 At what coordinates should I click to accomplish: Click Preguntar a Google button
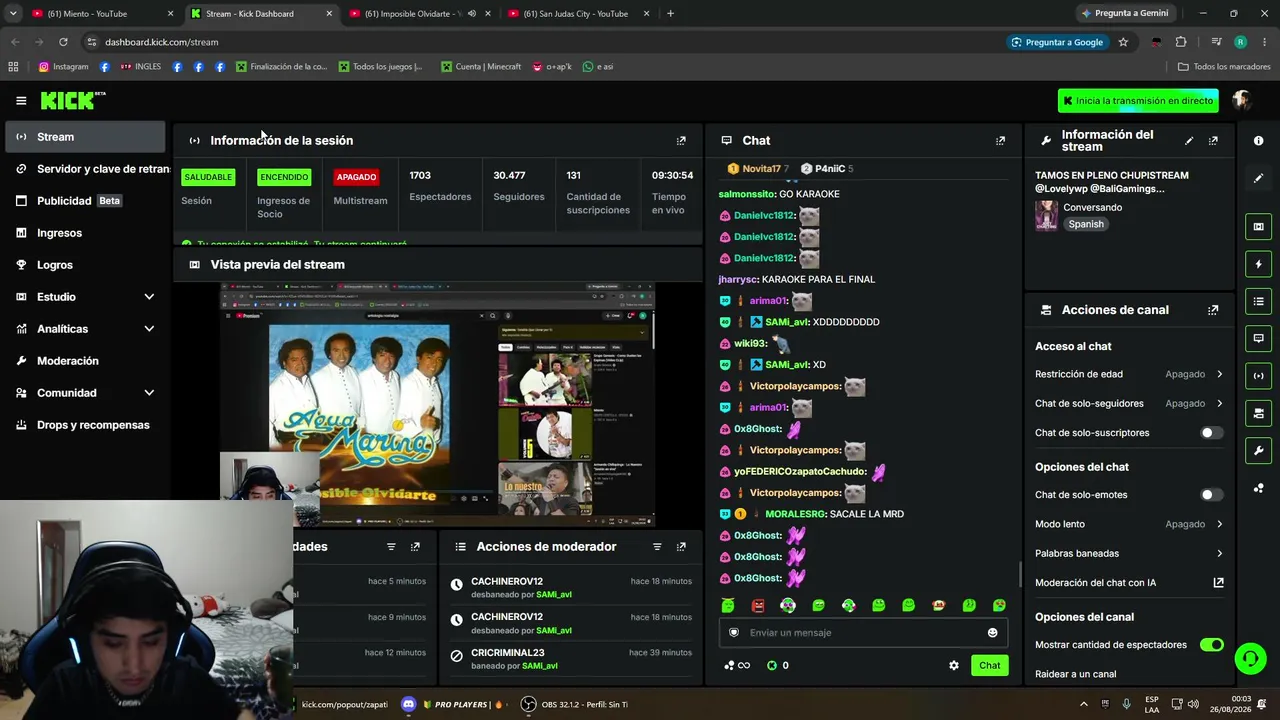click(x=1058, y=42)
